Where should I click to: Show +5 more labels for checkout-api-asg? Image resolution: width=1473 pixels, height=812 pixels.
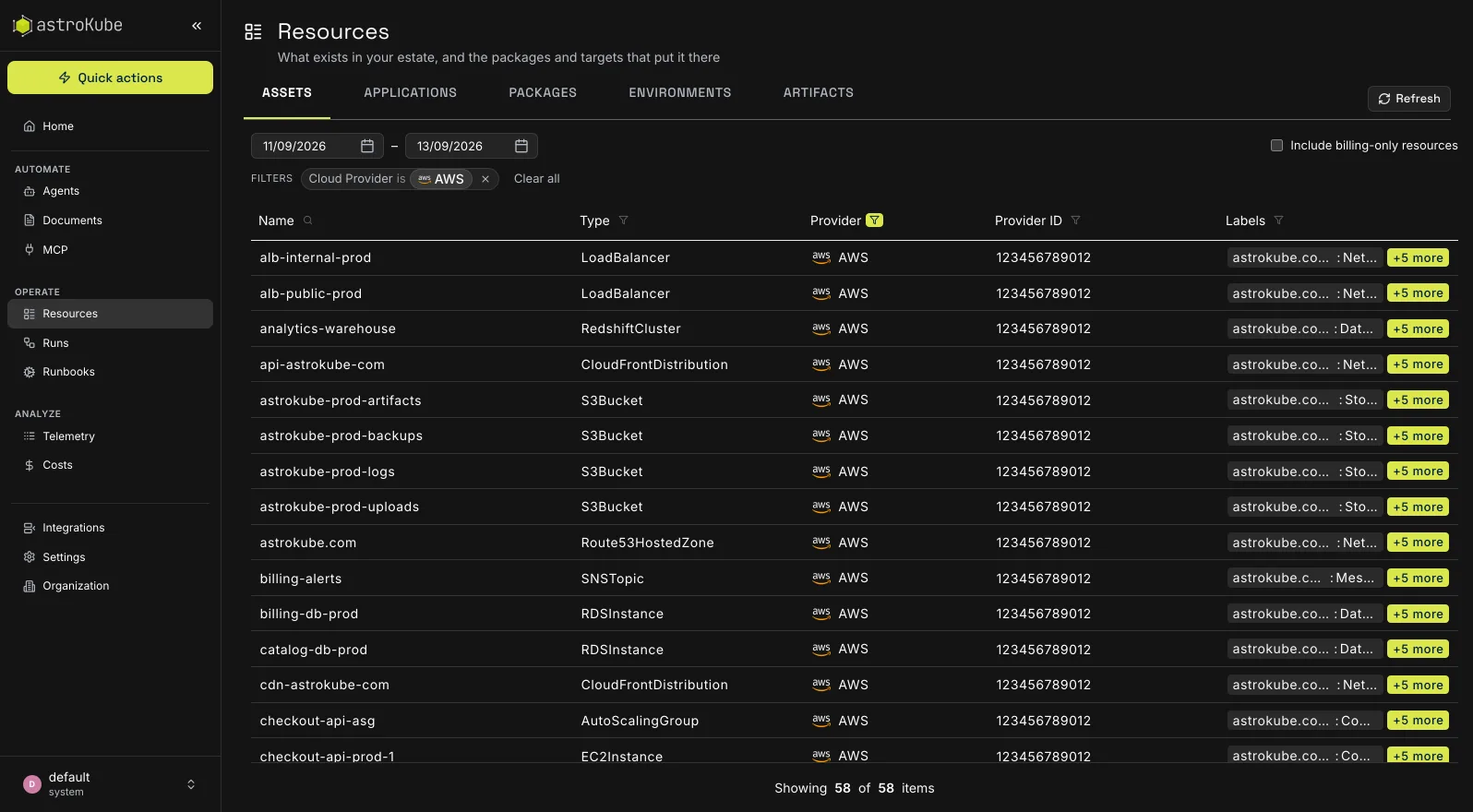[x=1418, y=721]
